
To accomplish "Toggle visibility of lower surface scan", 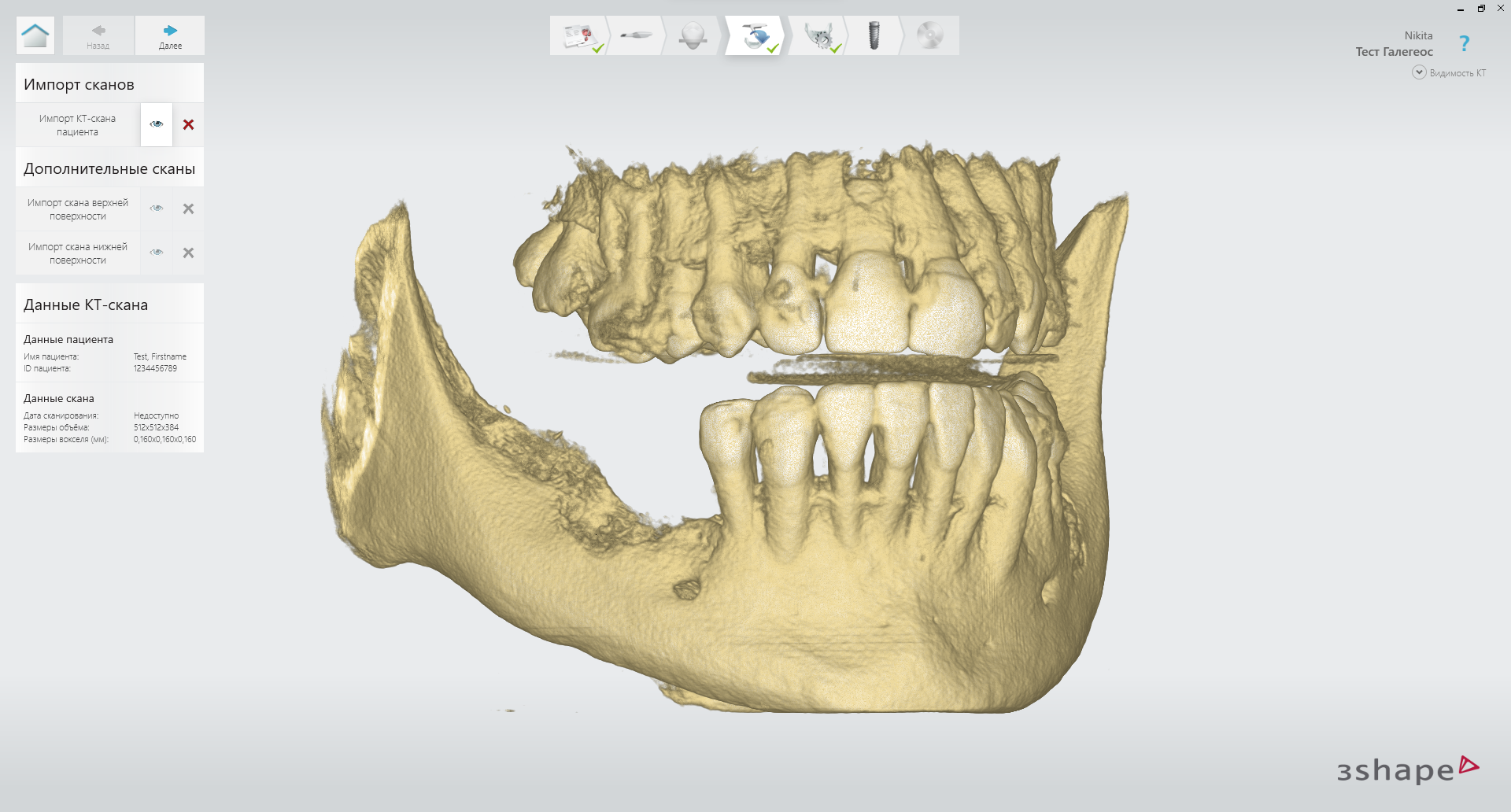I will coord(157,253).
